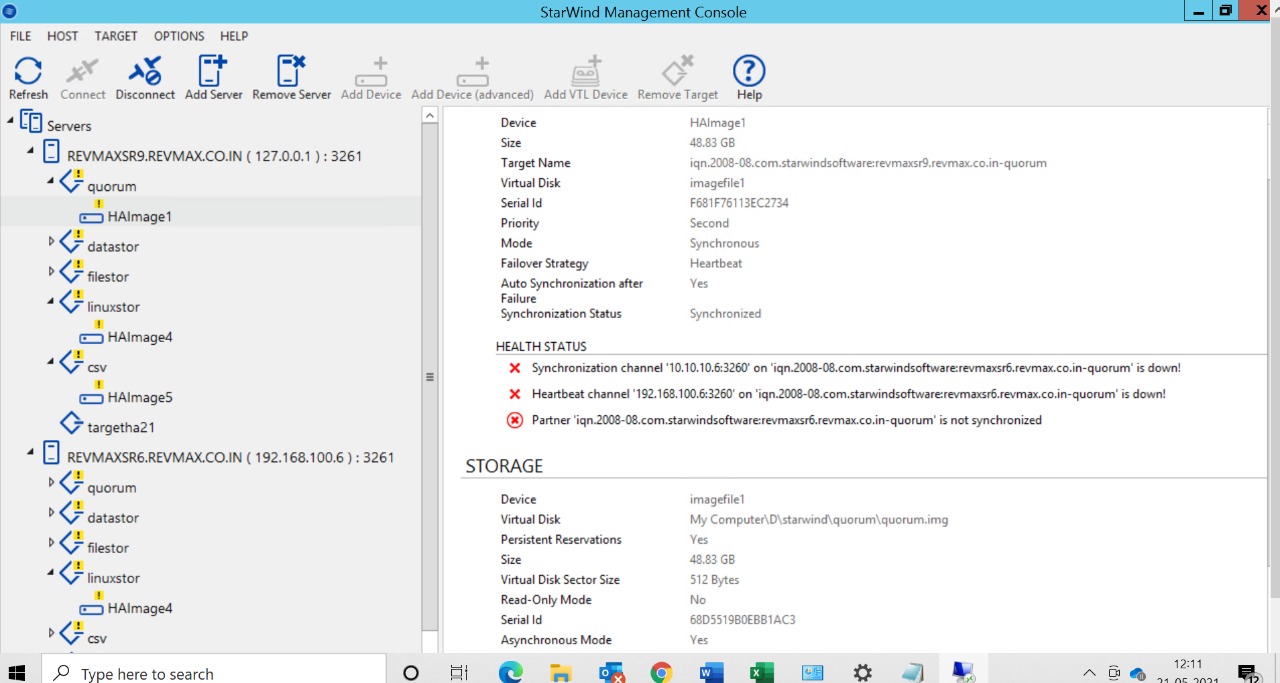1280x683 pixels.
Task: Open Outlook from the taskbar
Action: point(611,673)
